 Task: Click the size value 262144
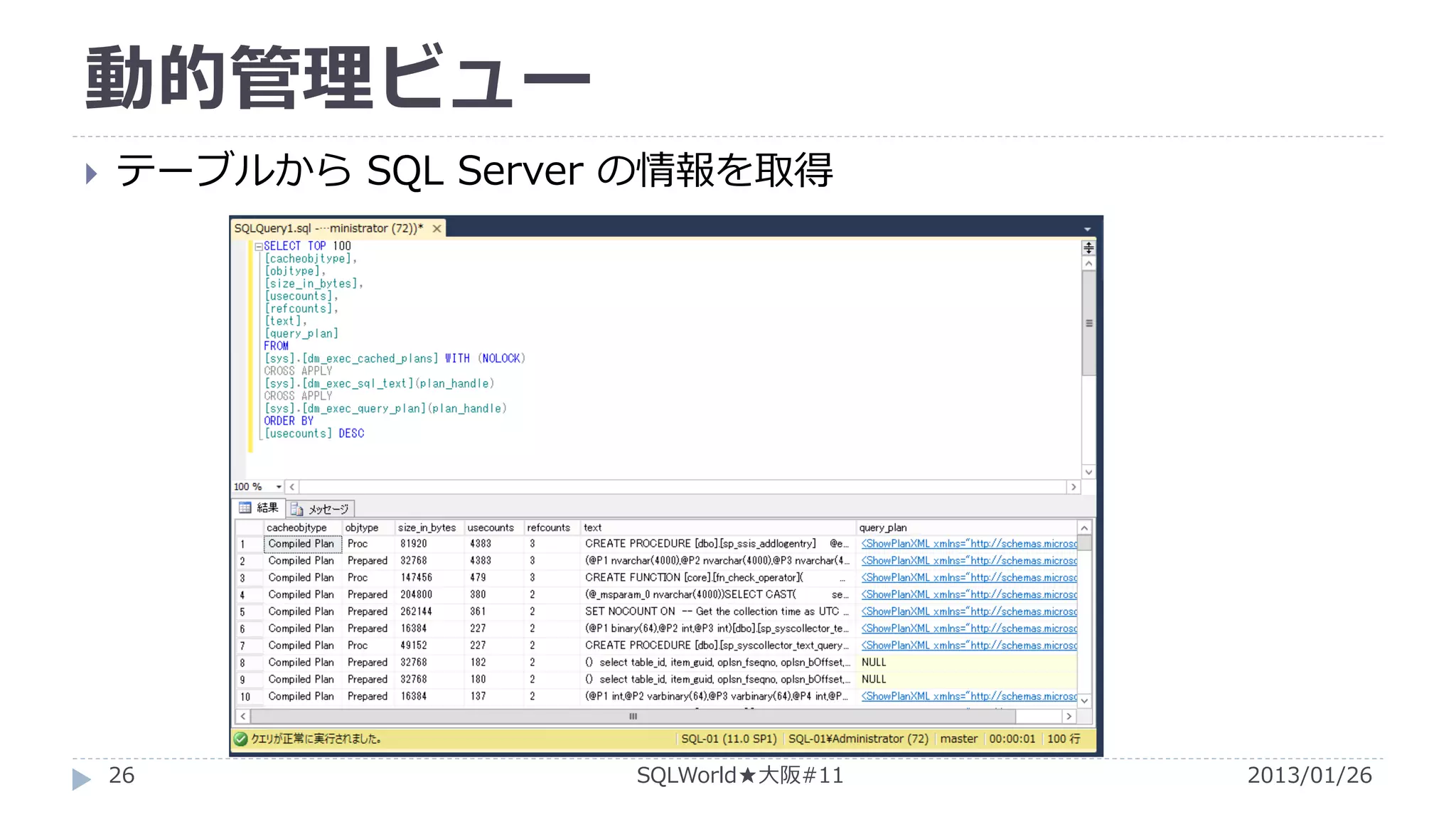[x=416, y=612]
